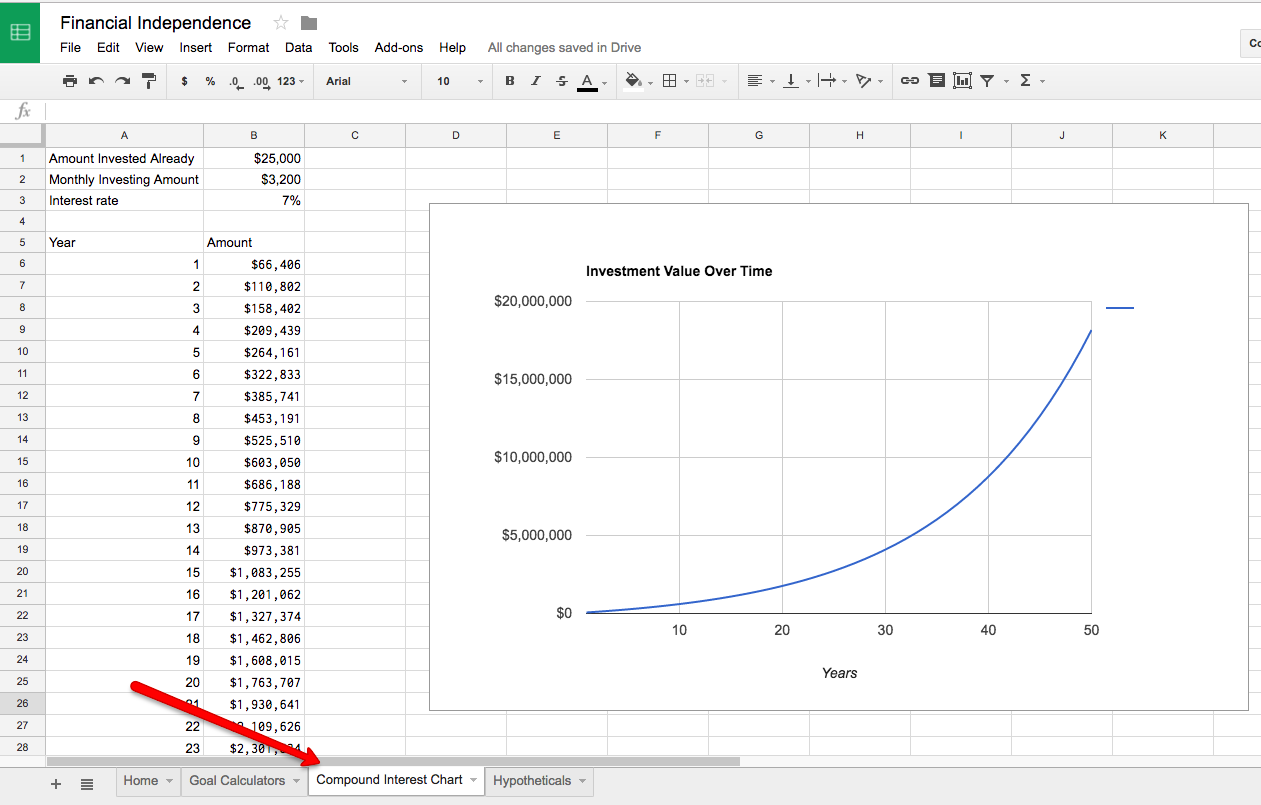Open vertical align options
Screen dimensions: 1261x805
796,81
